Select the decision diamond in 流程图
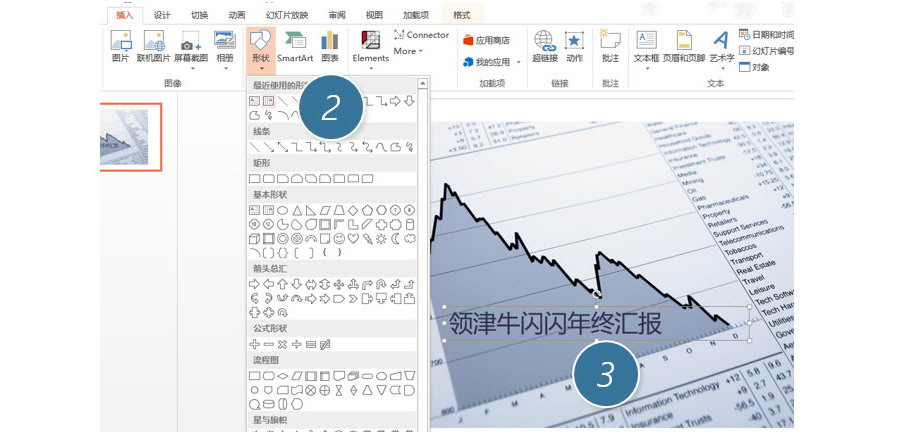Image resolution: width=900 pixels, height=432 pixels. click(282, 376)
